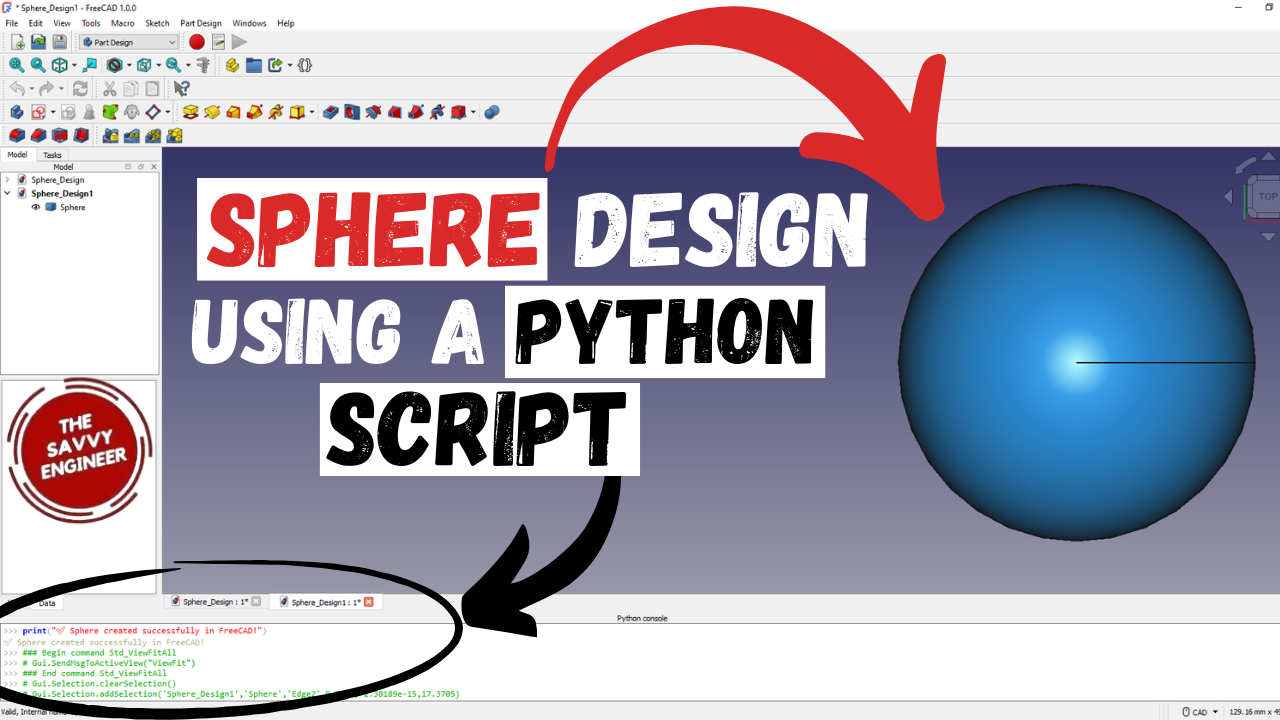Open the Macro menu
Screen dimensions: 1280x720
[123, 23]
